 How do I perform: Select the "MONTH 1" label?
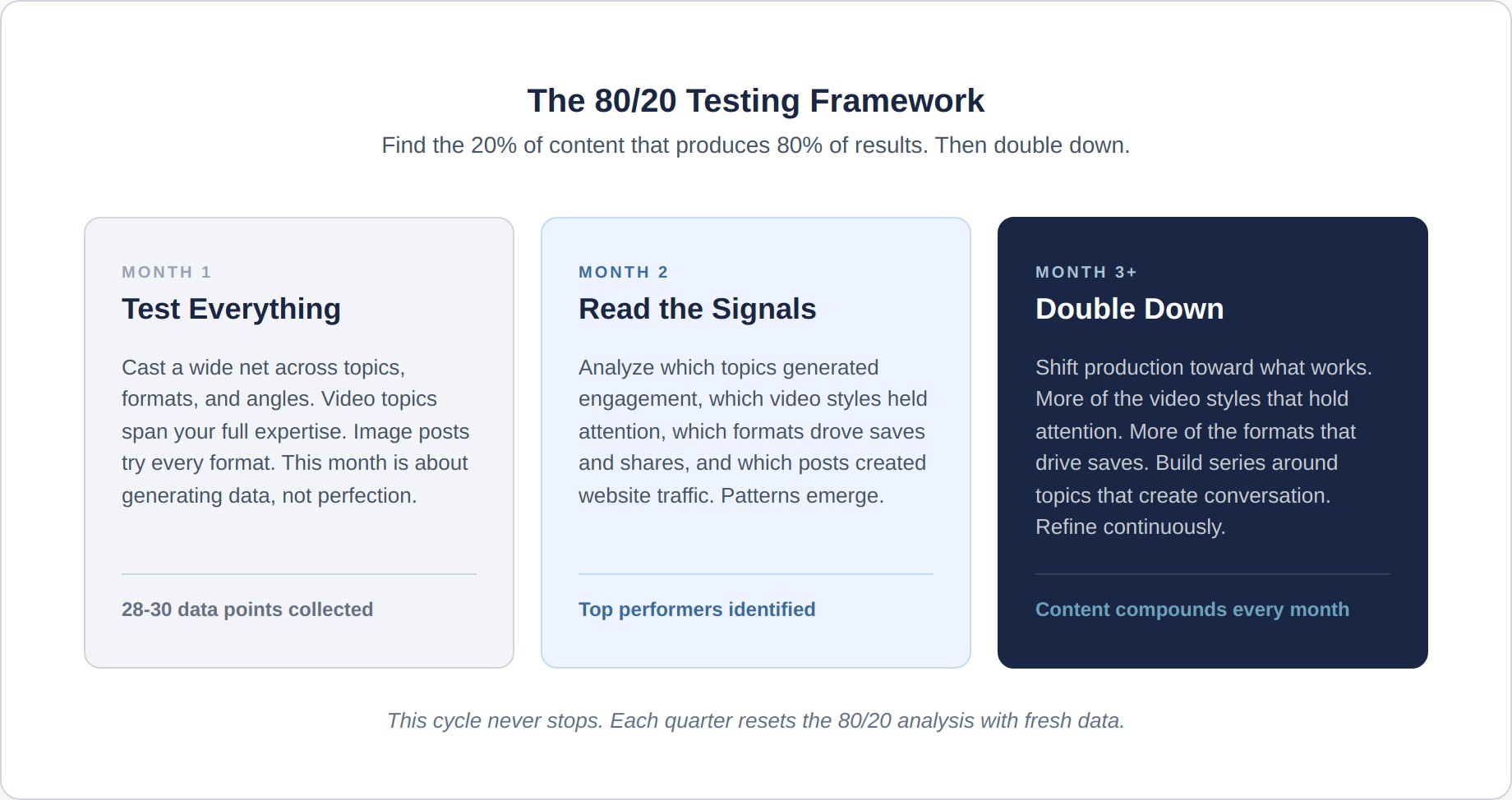pyautogui.click(x=167, y=272)
